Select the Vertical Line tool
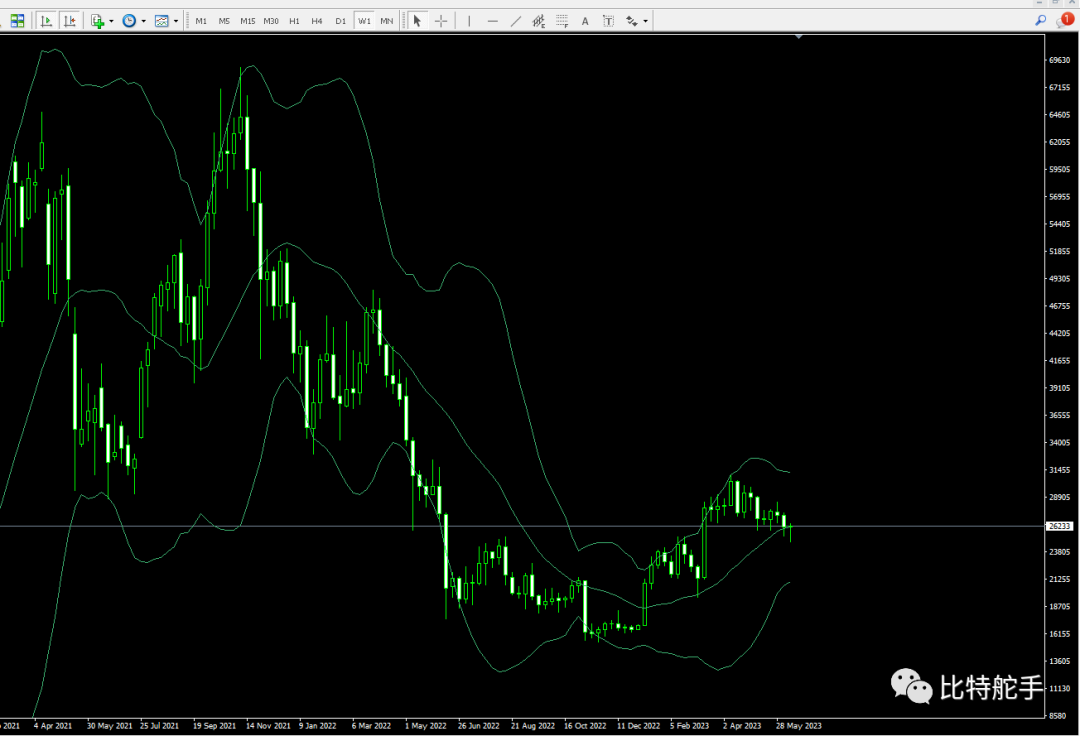The image size is (1080, 736). 469,21
